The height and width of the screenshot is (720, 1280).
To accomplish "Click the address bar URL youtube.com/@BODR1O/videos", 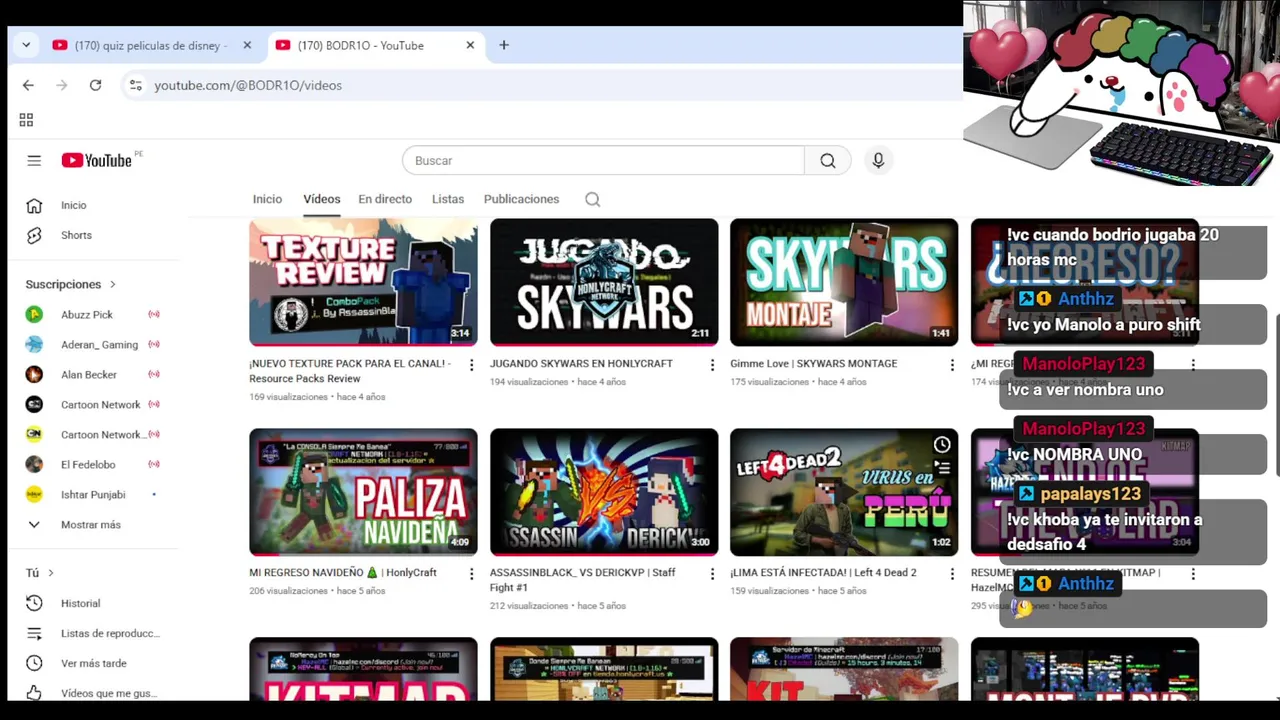I will [248, 85].
